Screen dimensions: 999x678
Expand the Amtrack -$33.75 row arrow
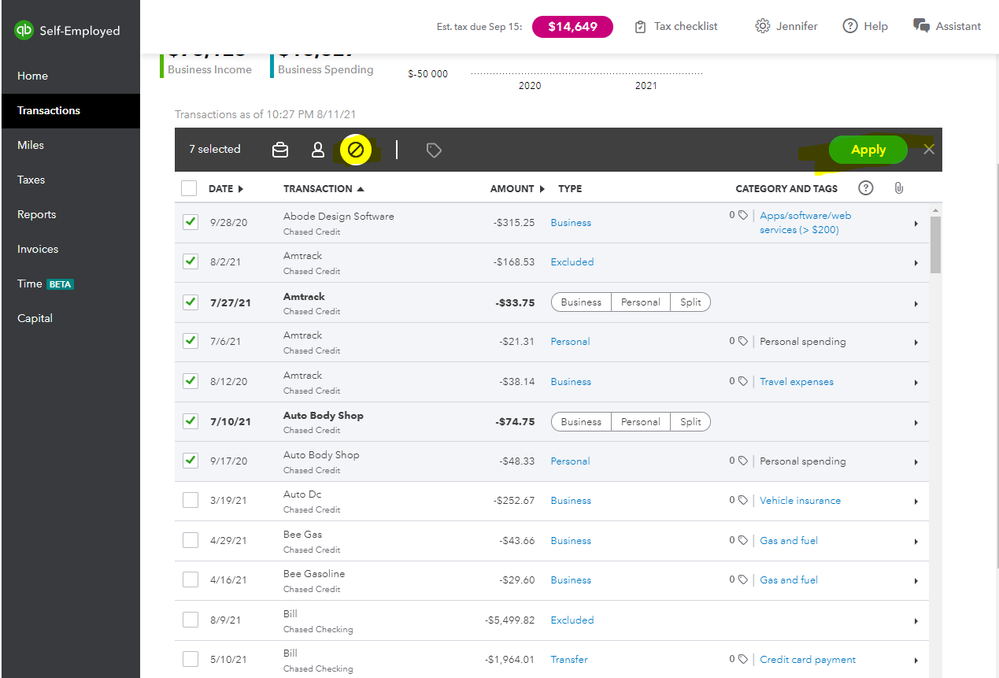[x=916, y=304]
